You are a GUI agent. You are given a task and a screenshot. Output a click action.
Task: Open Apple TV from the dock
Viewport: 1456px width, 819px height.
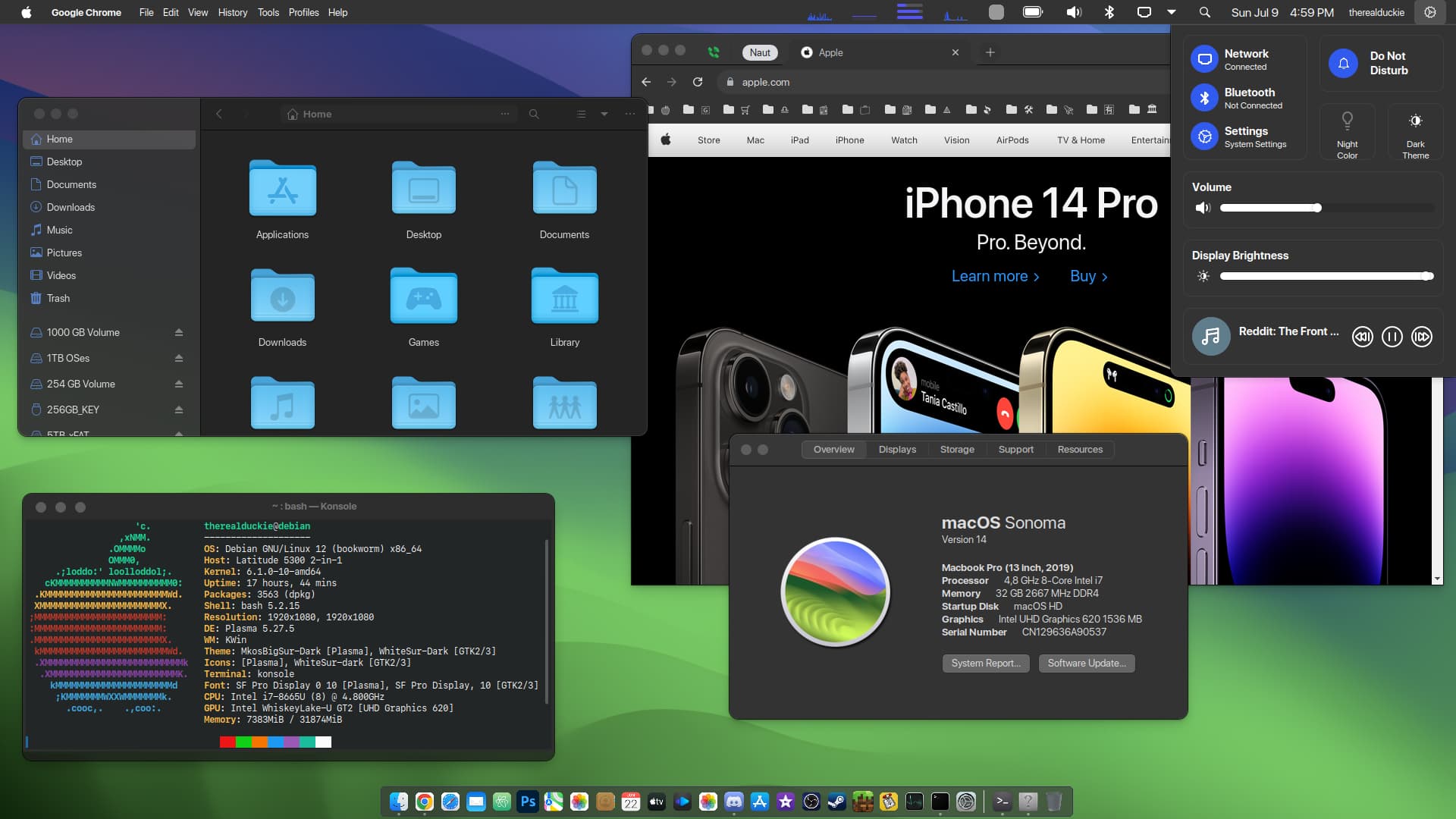point(657,802)
